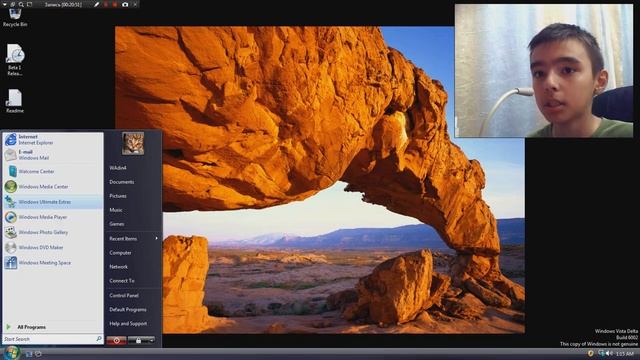This screenshot has width=640, height=360.
Task: Click the Windows Media Player icon
Action: coord(11,217)
